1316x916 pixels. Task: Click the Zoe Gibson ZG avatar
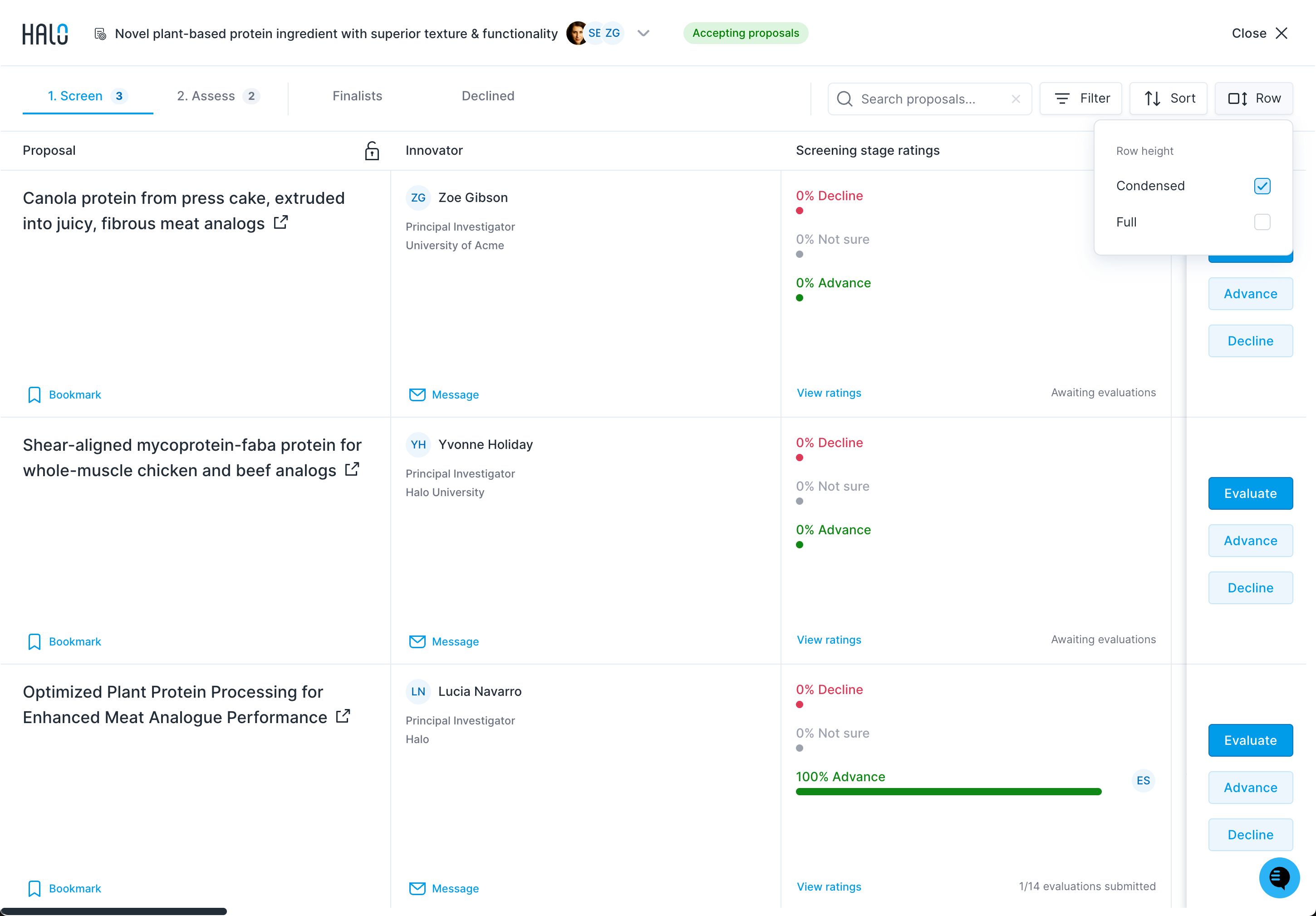pyautogui.click(x=418, y=198)
